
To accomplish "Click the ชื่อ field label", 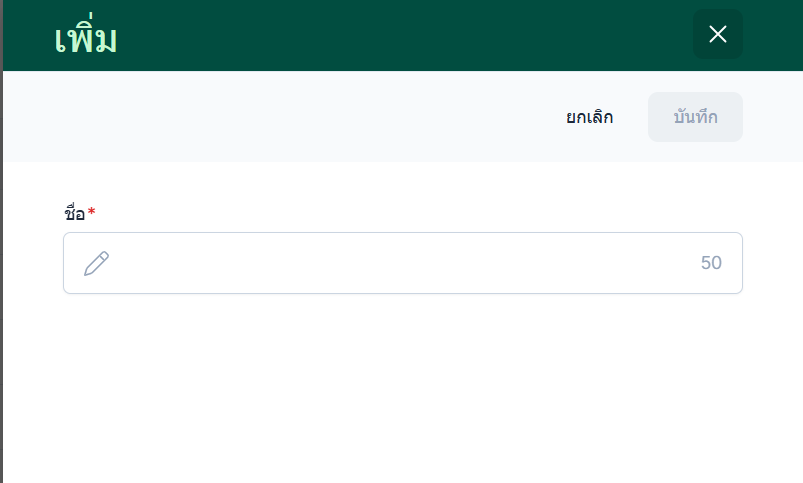I will tap(74, 212).
